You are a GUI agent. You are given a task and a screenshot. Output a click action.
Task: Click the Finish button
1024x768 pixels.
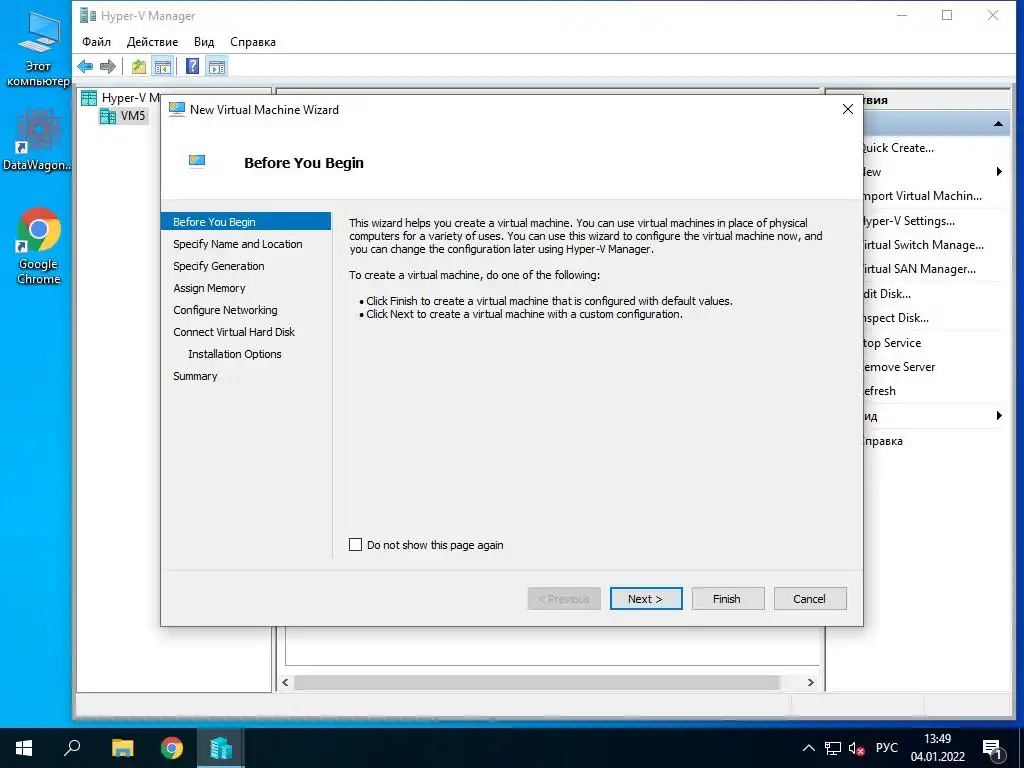pyautogui.click(x=728, y=599)
